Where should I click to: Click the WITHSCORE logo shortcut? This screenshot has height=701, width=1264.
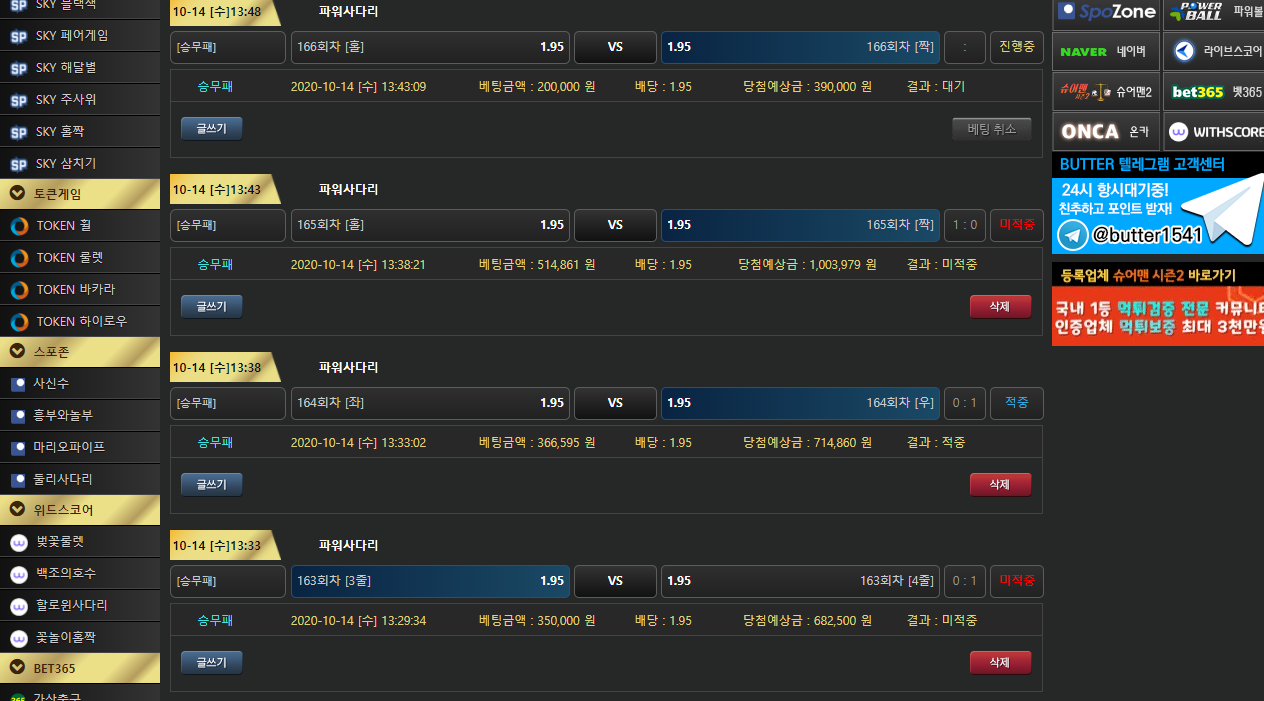(x=1214, y=131)
